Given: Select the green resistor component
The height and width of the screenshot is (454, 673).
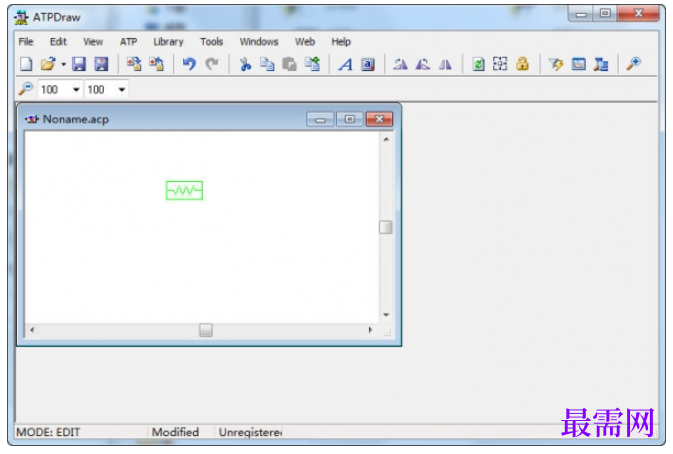Looking at the screenshot, I should point(185,191).
